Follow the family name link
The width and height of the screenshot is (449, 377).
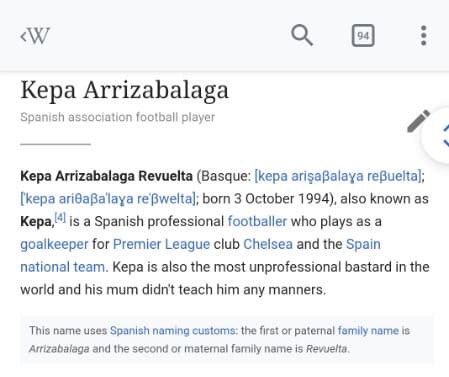point(368,331)
